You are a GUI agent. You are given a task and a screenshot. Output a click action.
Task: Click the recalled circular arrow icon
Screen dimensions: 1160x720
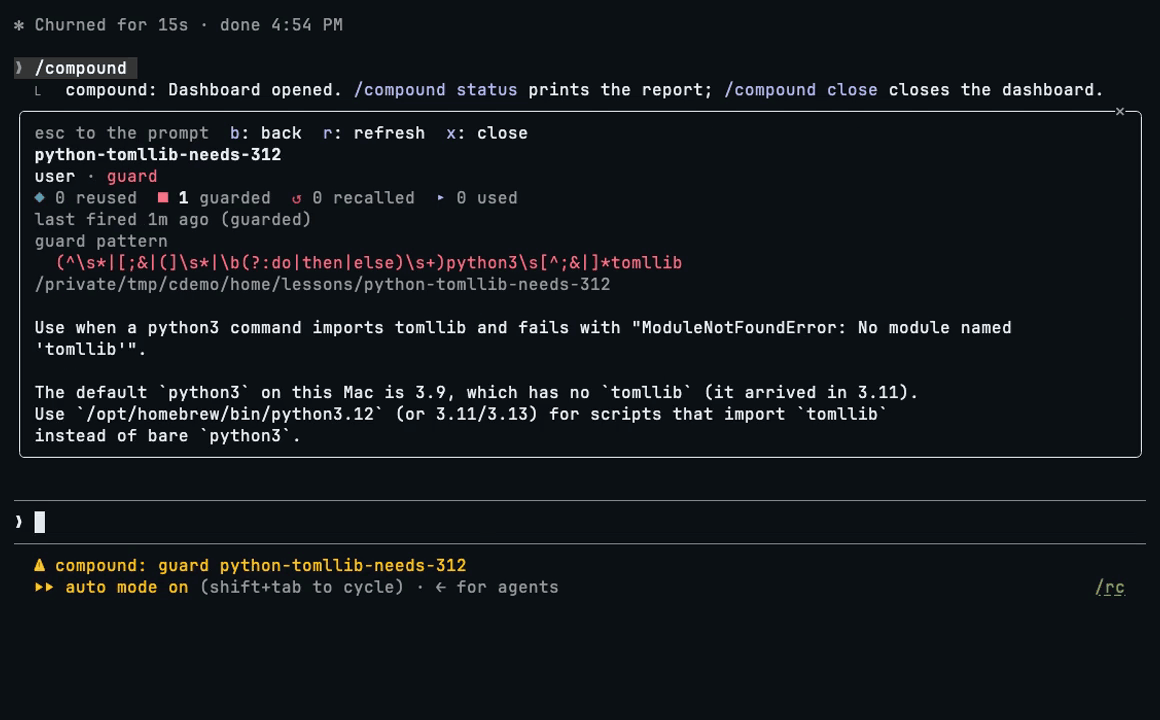point(296,198)
